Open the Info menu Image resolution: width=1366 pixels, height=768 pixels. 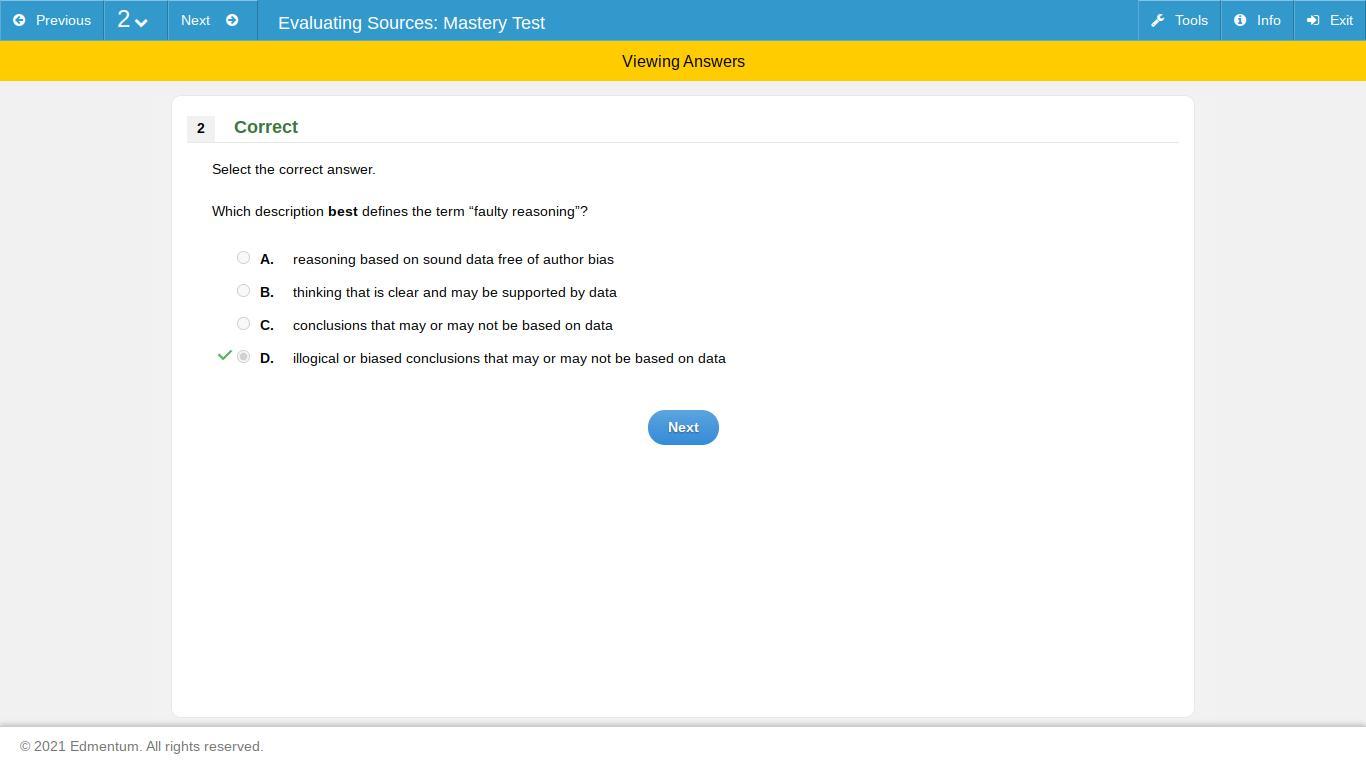click(x=1257, y=20)
